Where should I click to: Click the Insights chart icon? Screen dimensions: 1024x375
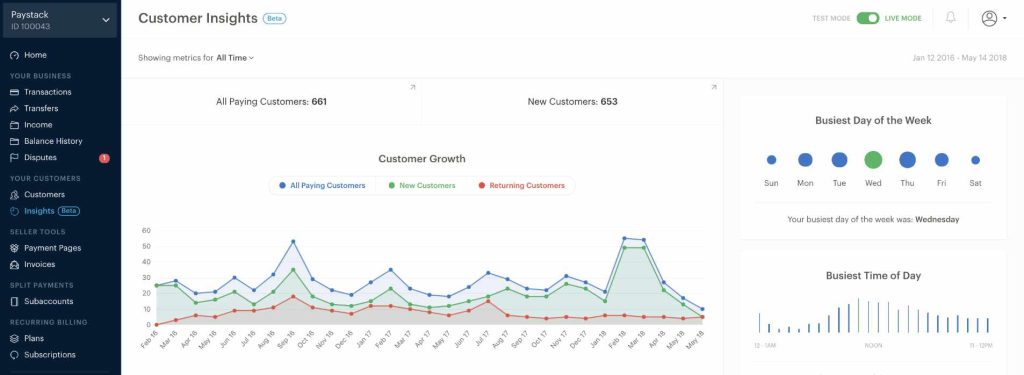pyautogui.click(x=14, y=211)
